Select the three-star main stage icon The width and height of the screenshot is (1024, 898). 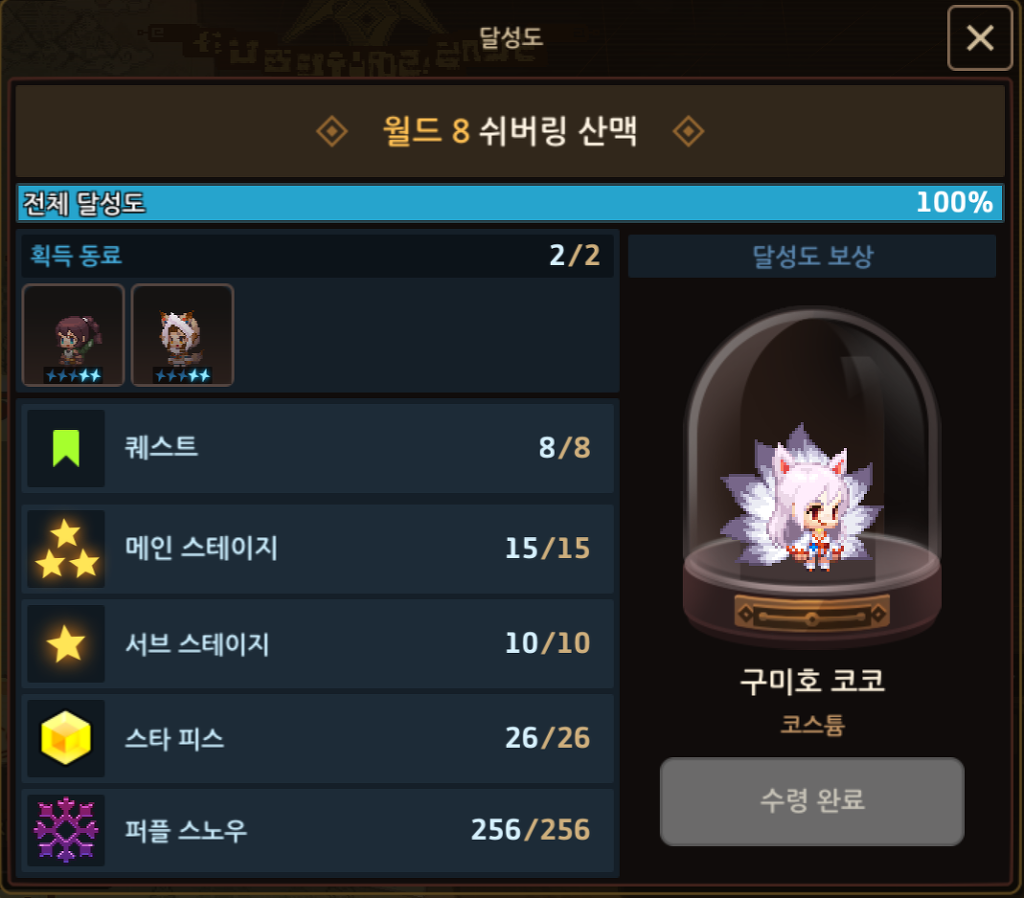click(66, 549)
